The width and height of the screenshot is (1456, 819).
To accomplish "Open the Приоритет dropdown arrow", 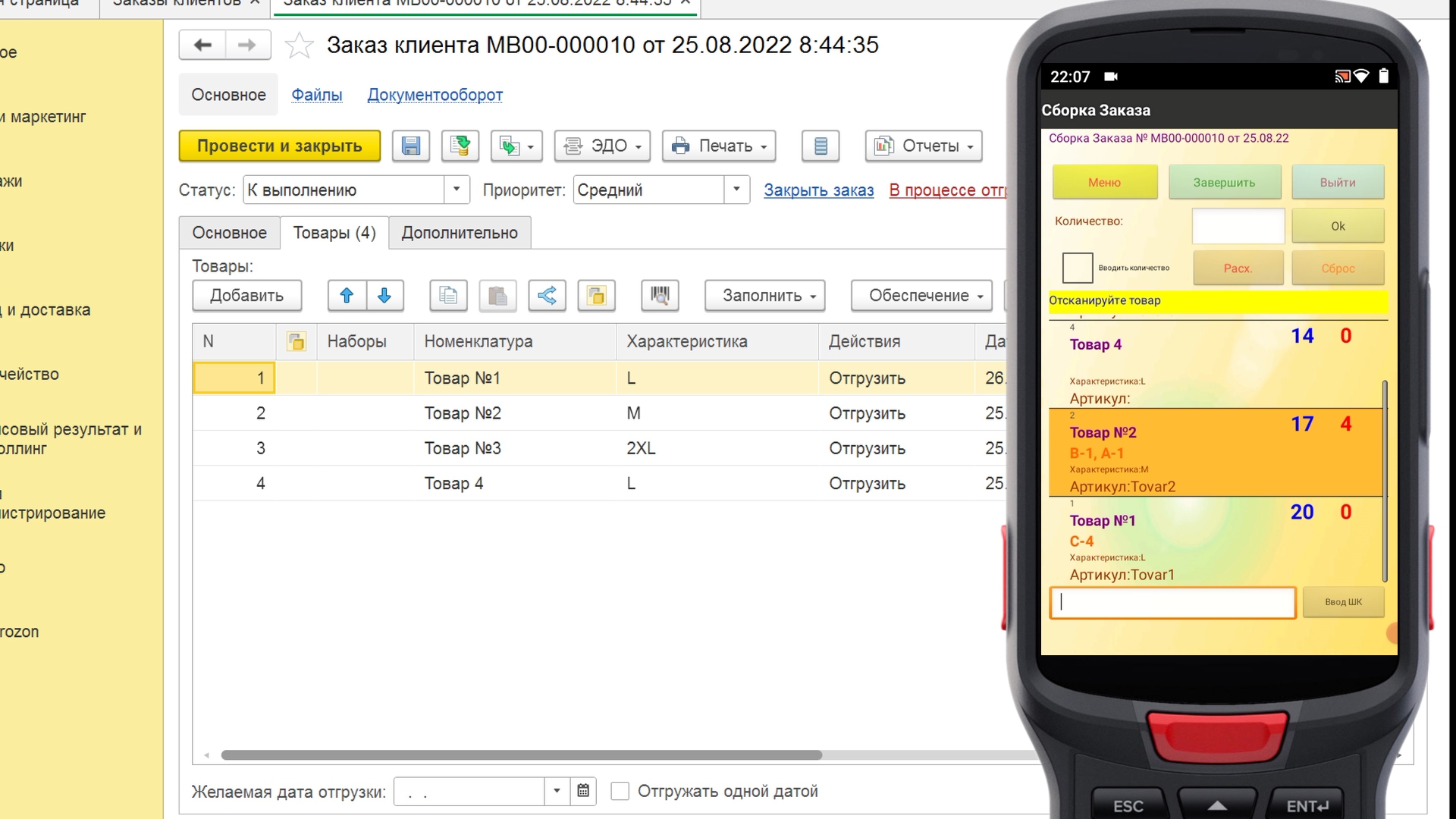I will point(736,190).
